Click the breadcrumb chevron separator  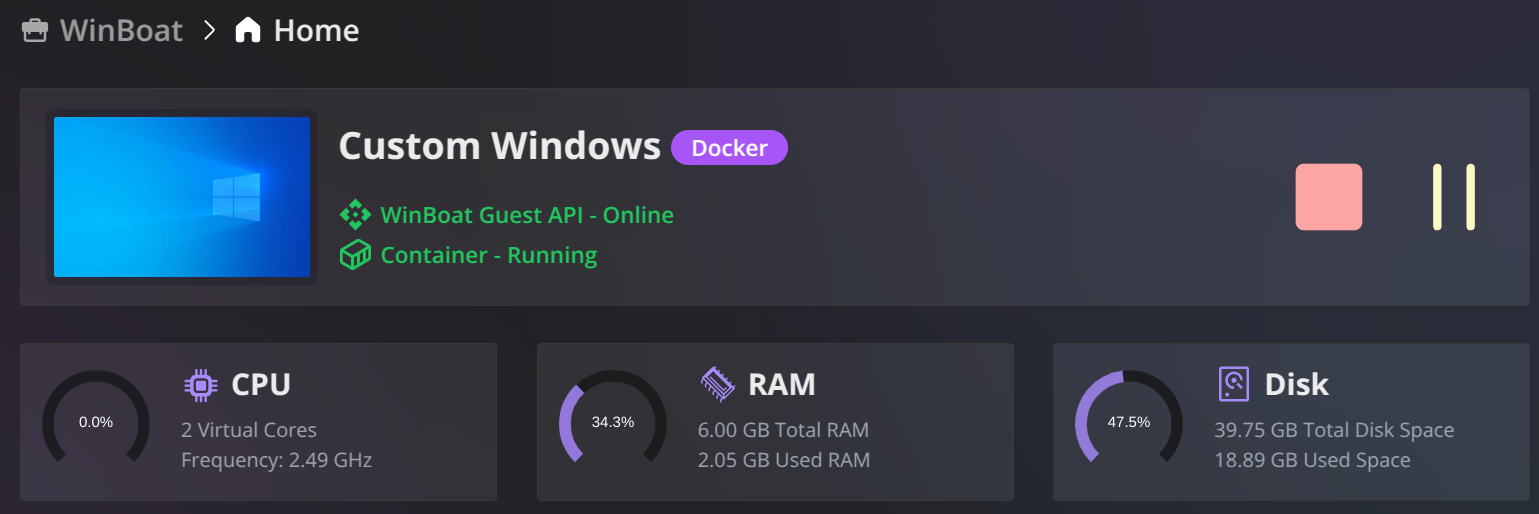(x=209, y=30)
